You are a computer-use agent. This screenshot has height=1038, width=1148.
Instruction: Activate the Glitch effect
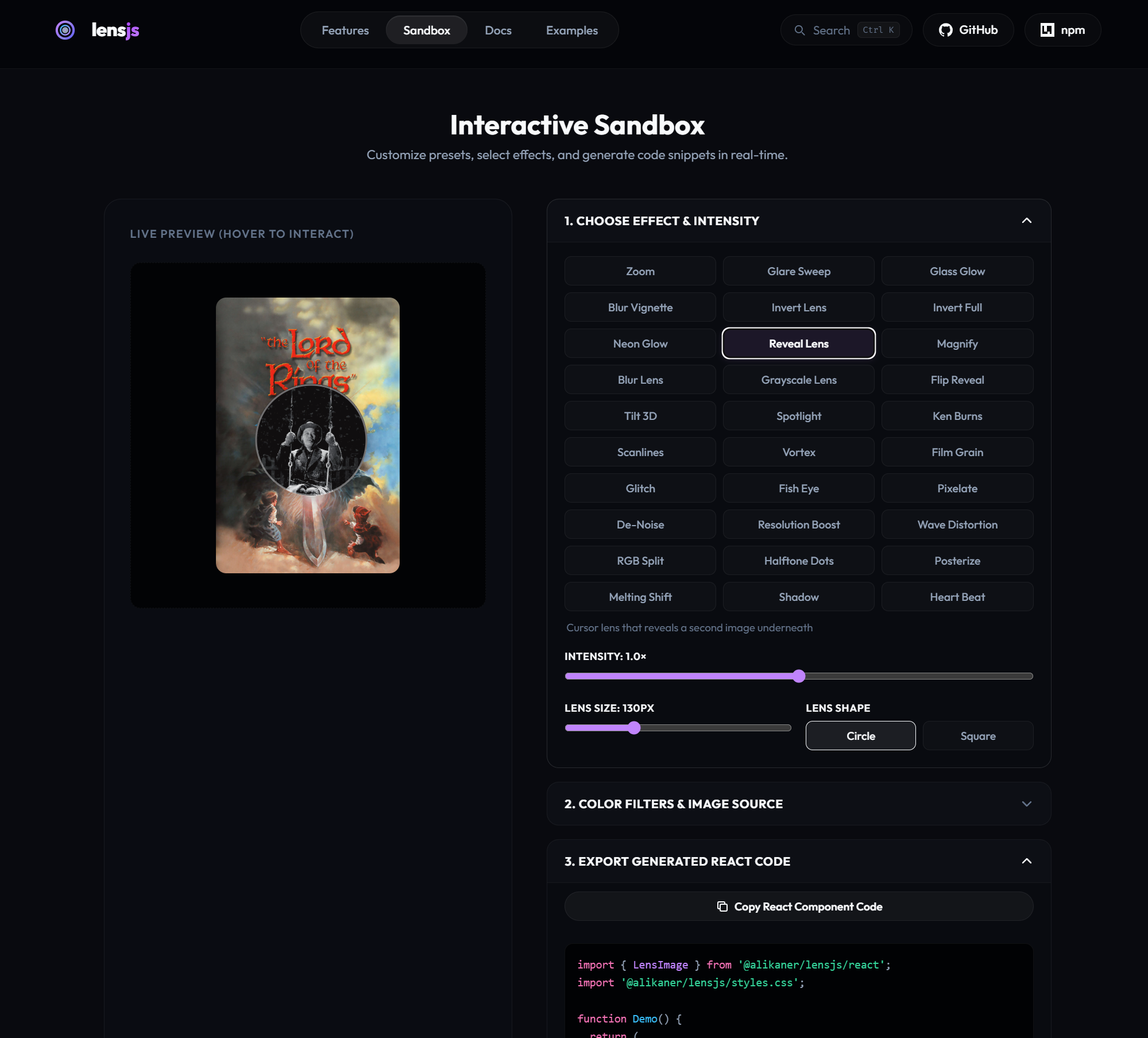[x=640, y=488]
